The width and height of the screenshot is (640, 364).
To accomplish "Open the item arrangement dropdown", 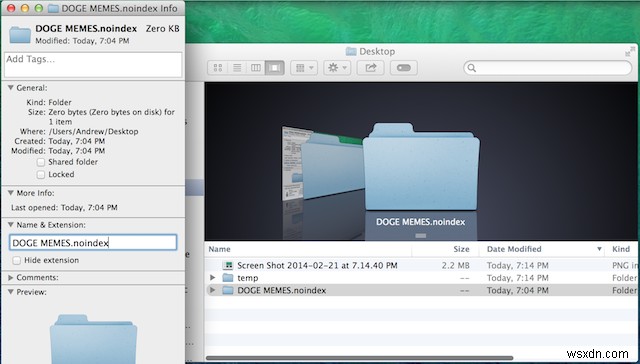I will (x=304, y=68).
